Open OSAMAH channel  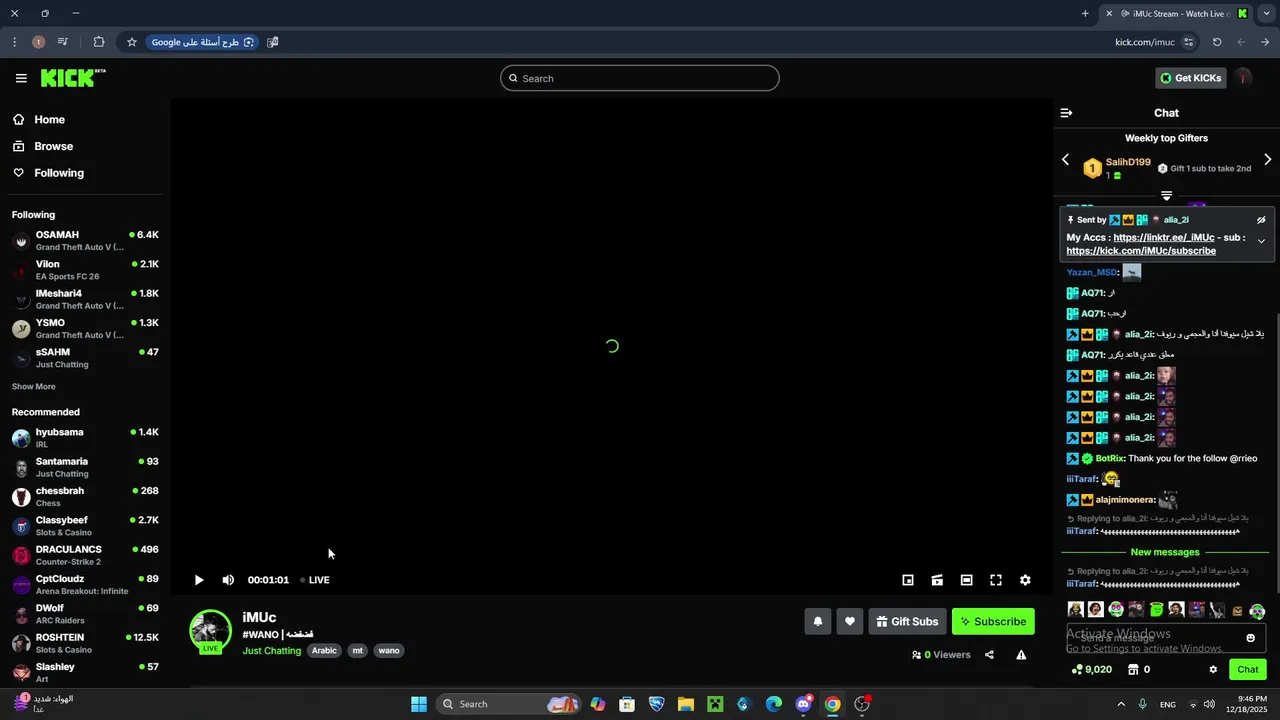[85, 241]
